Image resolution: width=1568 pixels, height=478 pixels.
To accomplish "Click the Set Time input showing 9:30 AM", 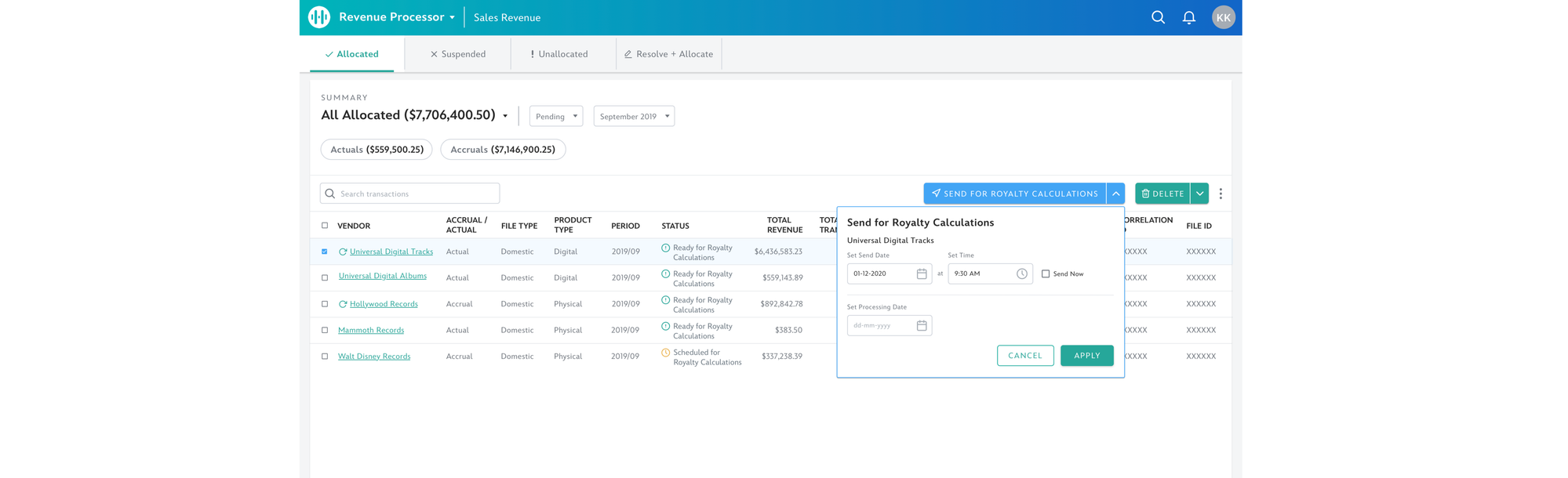I will coord(991,273).
